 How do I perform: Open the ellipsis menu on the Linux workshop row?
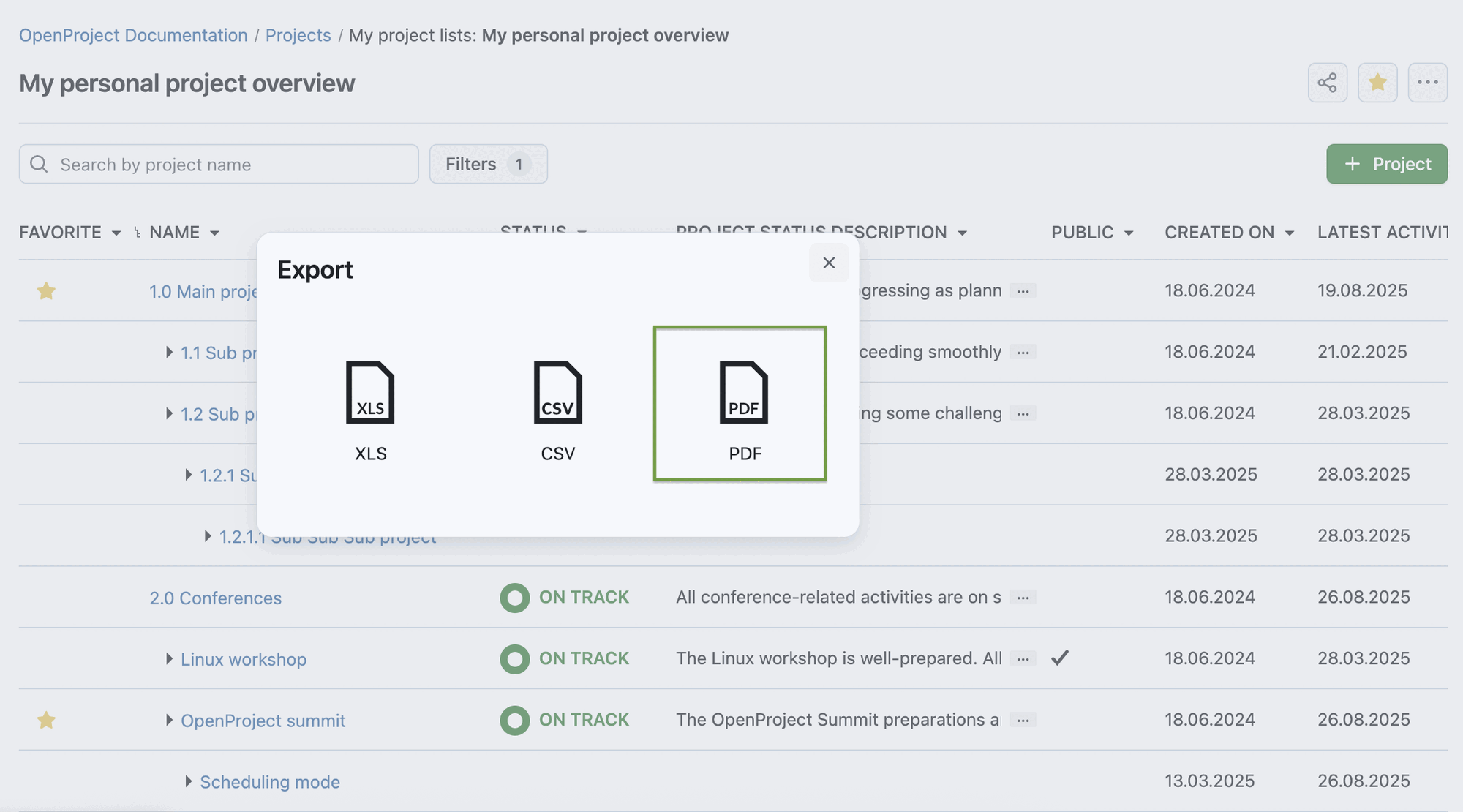(1023, 658)
